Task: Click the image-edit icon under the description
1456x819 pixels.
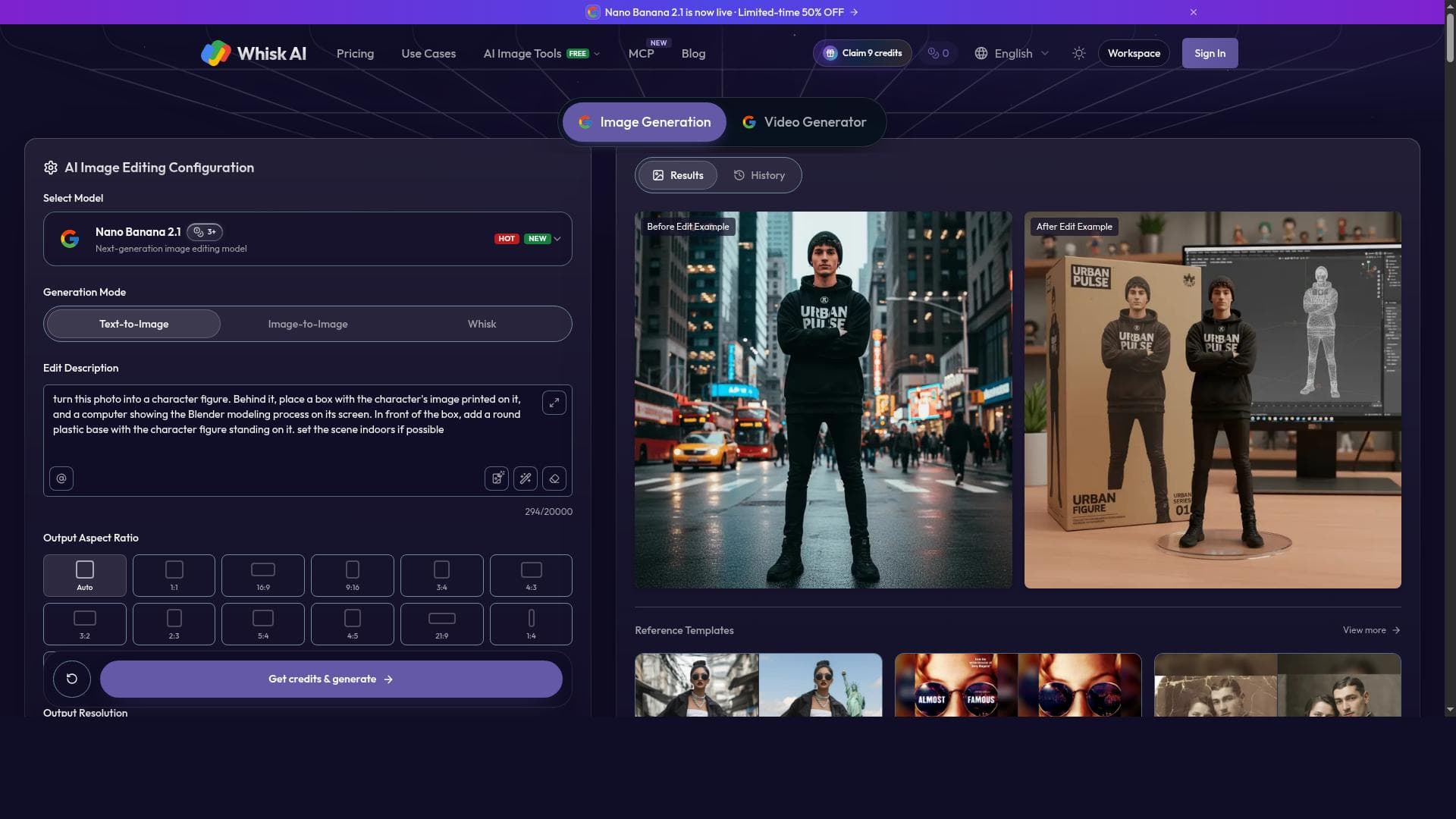Action: click(x=497, y=479)
